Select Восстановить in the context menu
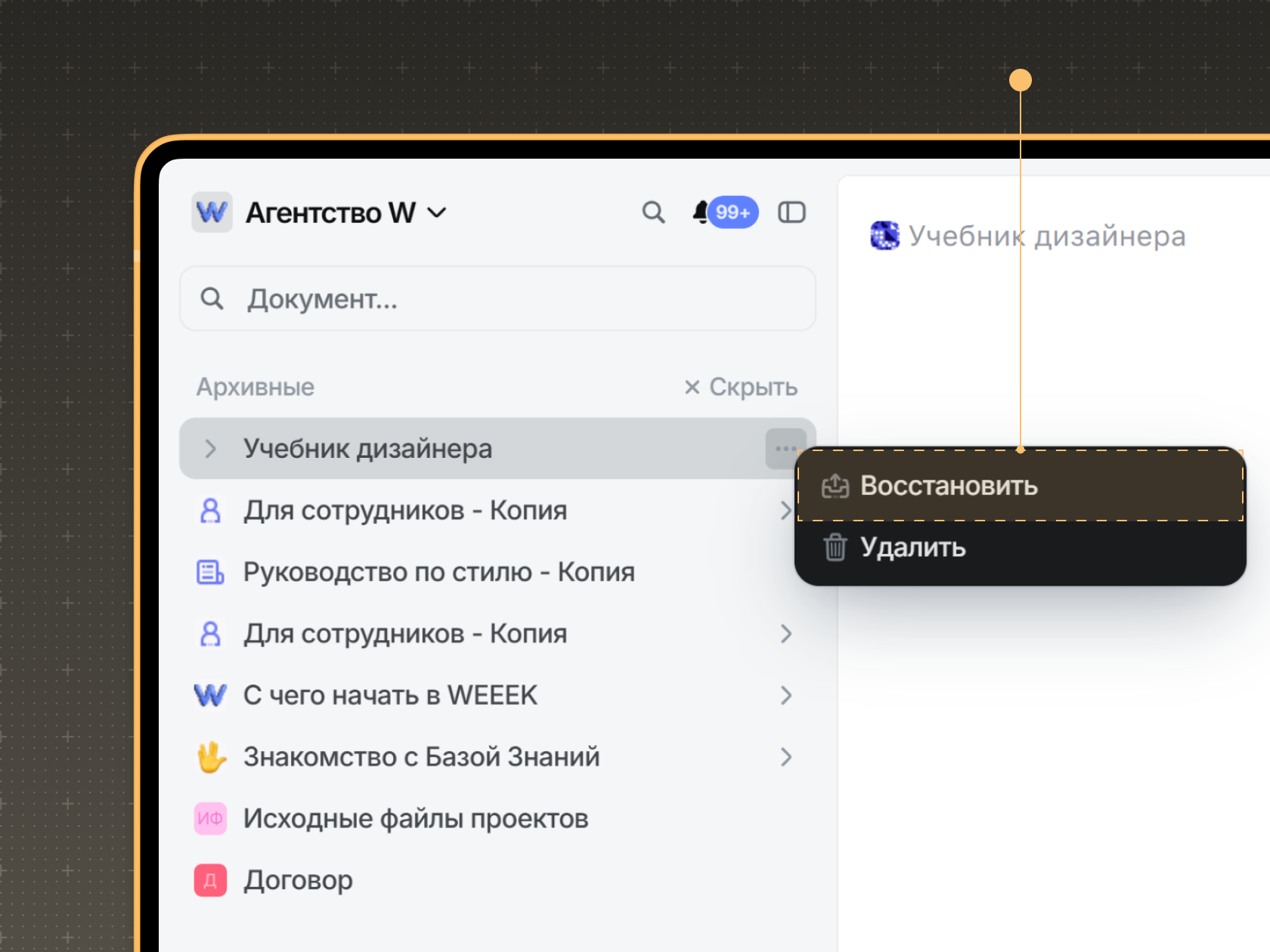This screenshot has height=952, width=1270. click(x=948, y=486)
